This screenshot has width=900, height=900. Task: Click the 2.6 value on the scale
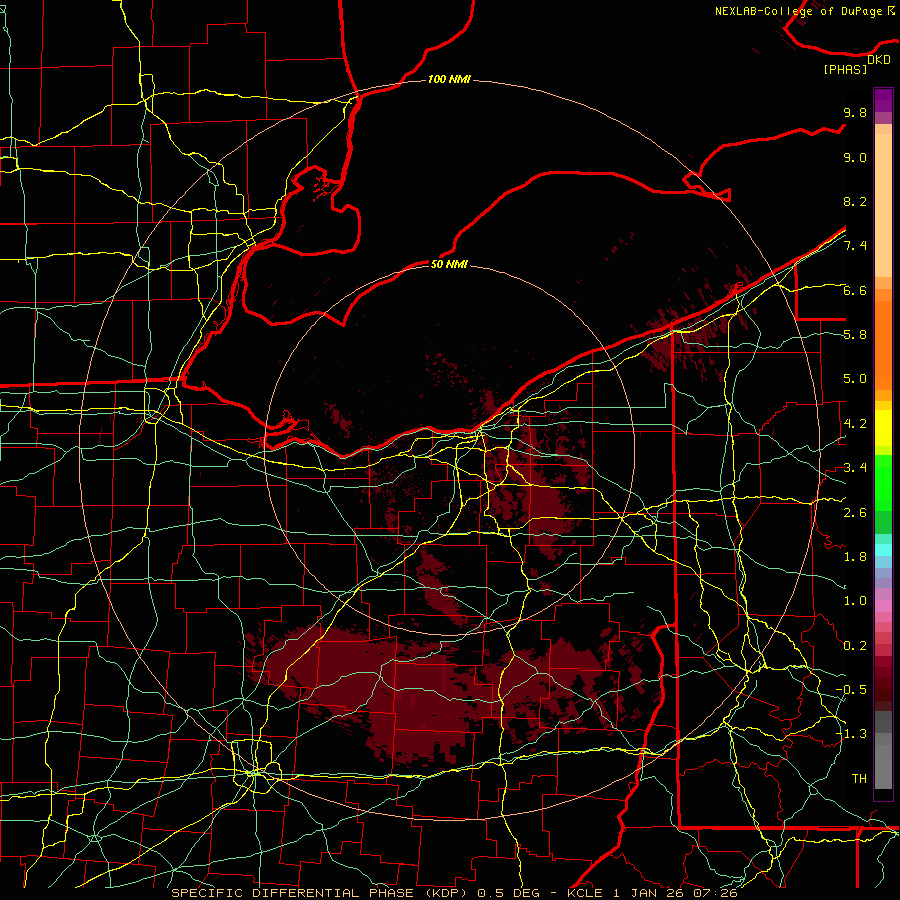tap(855, 513)
